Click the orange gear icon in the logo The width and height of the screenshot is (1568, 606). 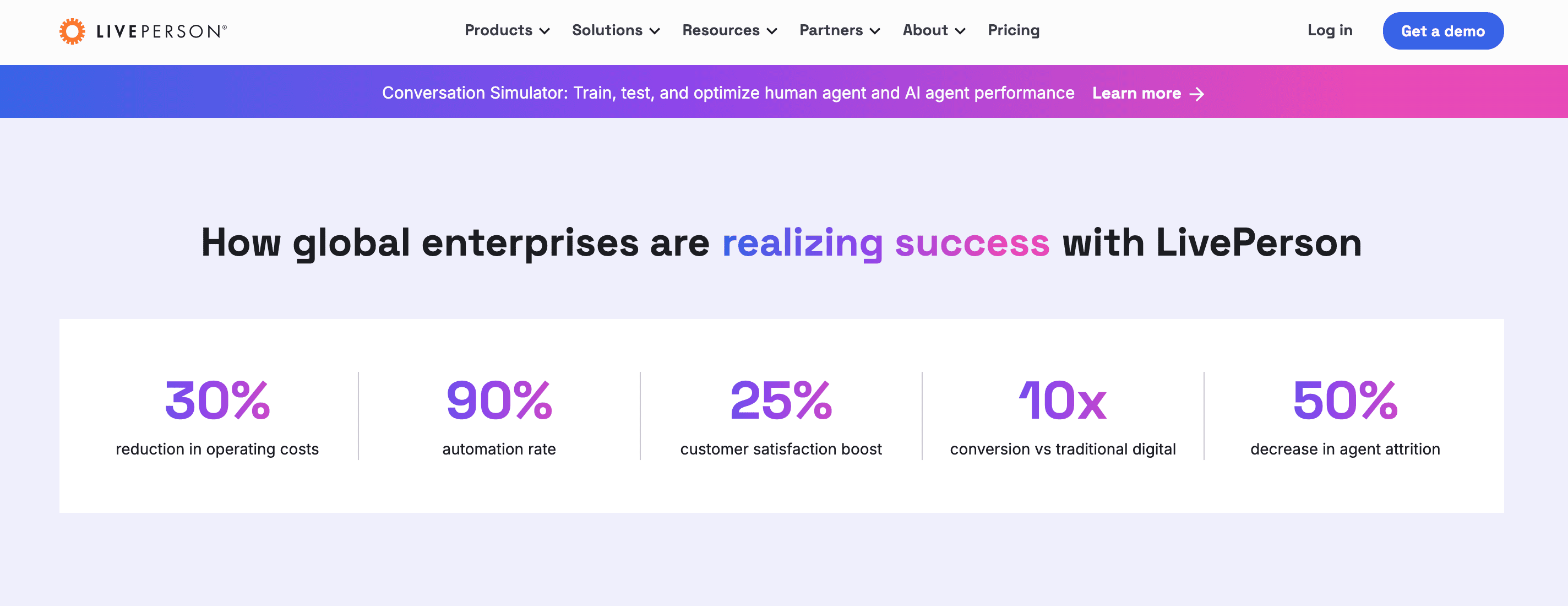click(x=73, y=30)
